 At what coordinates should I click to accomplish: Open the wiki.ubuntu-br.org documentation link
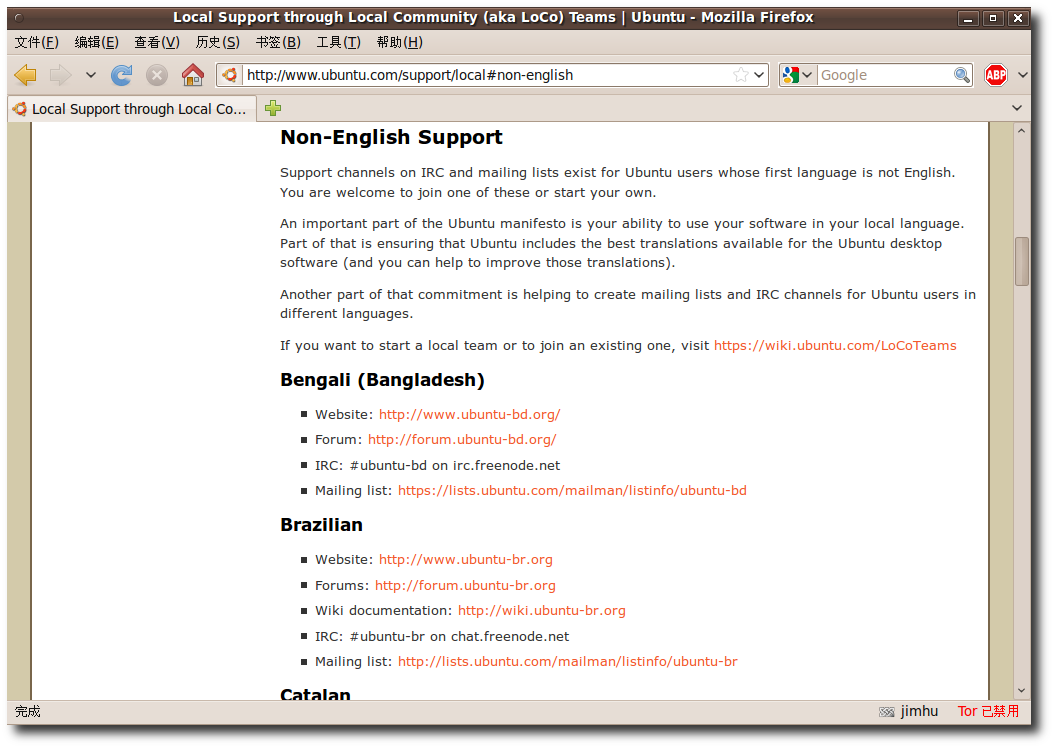(542, 611)
